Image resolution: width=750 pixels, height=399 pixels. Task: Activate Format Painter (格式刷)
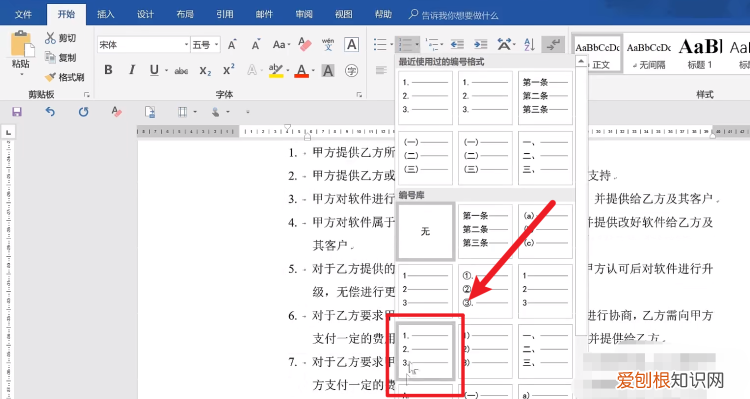click(x=65, y=77)
